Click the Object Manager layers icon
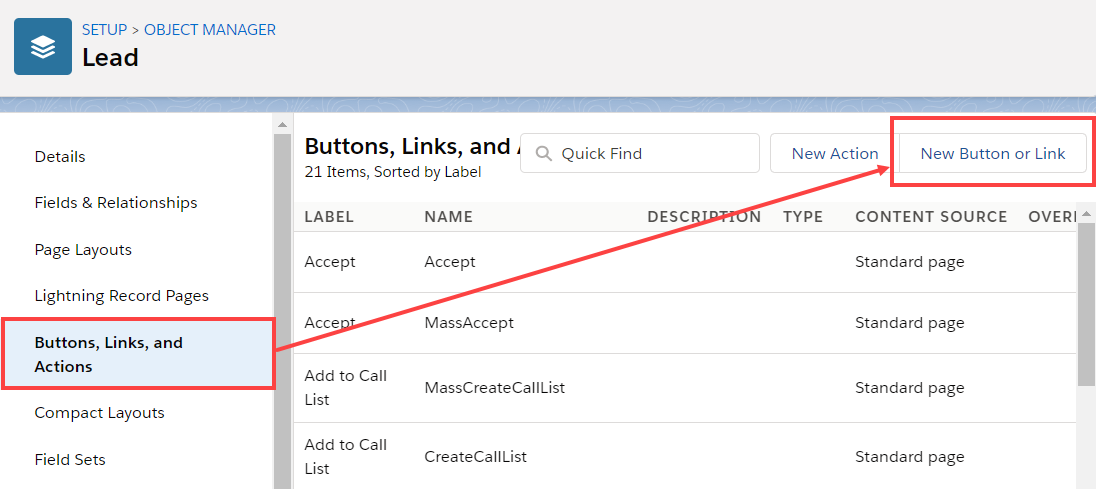 [42, 47]
